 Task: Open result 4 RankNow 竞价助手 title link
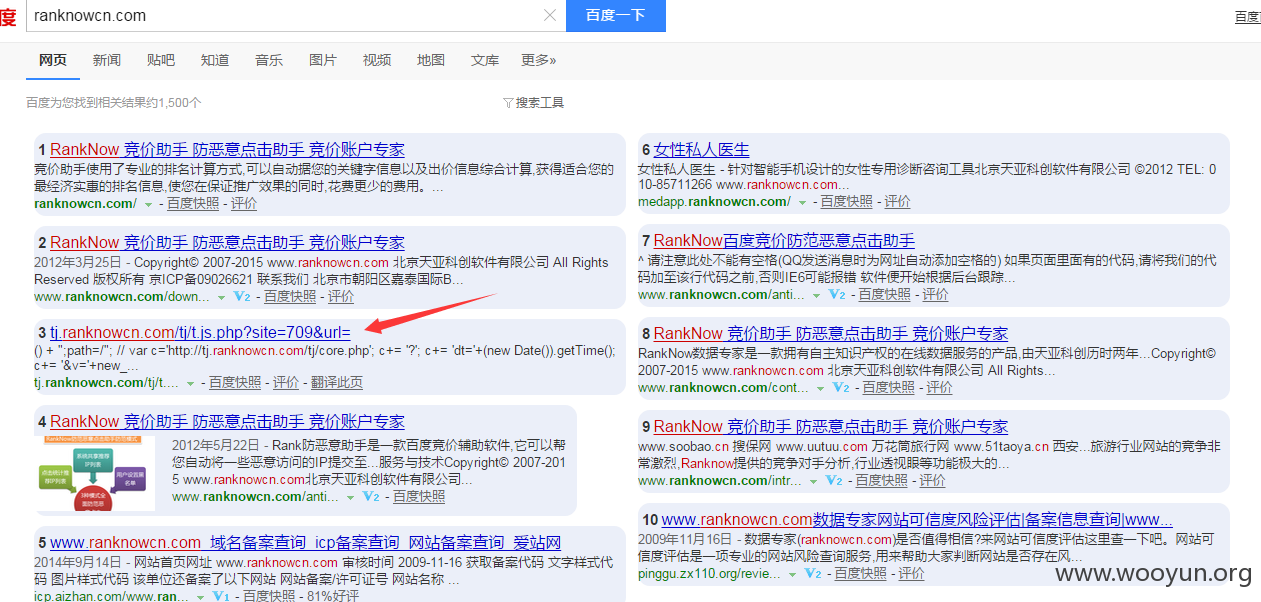227,422
